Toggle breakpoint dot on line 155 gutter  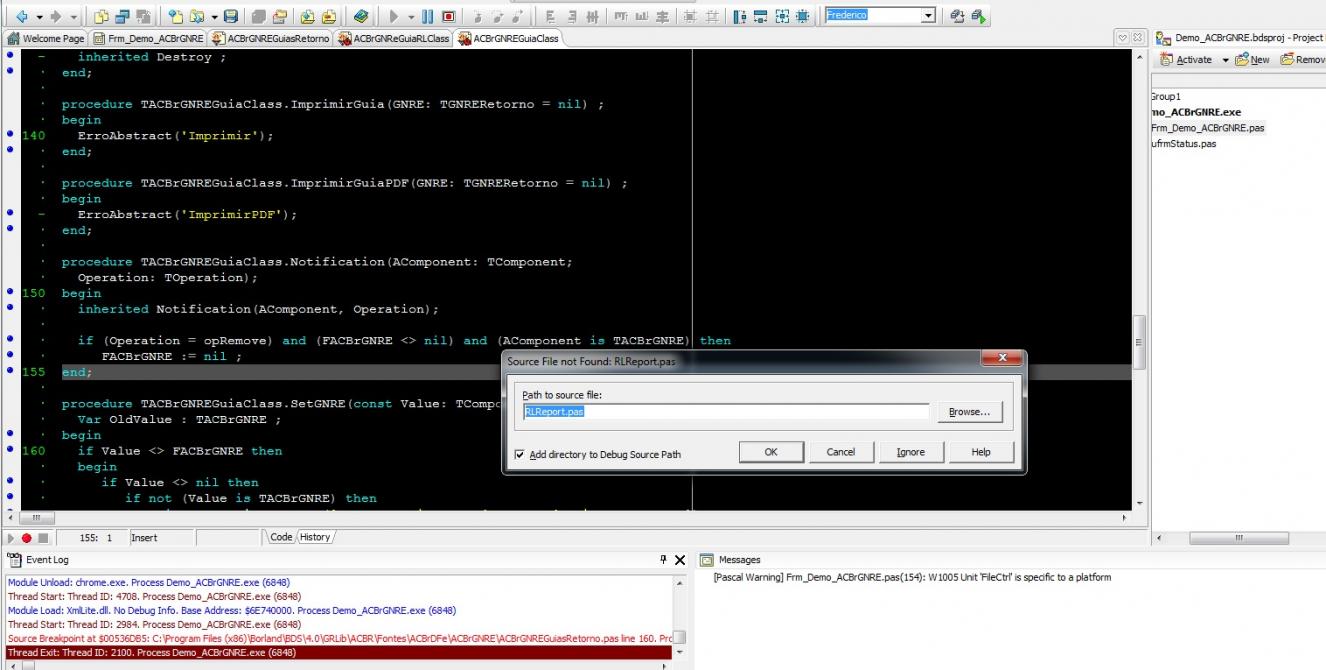click(10, 372)
